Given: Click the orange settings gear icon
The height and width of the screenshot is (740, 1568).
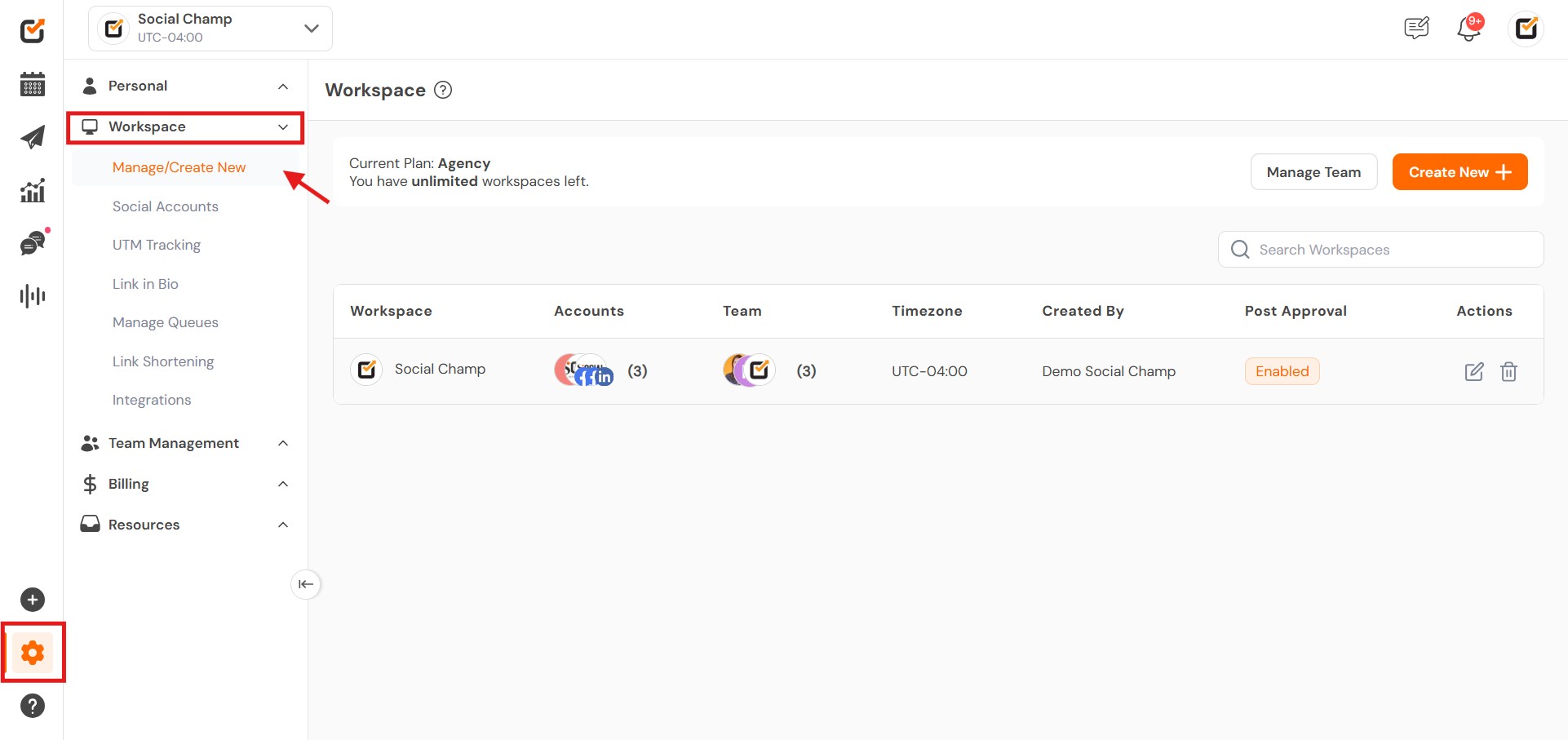Looking at the screenshot, I should click(33, 653).
